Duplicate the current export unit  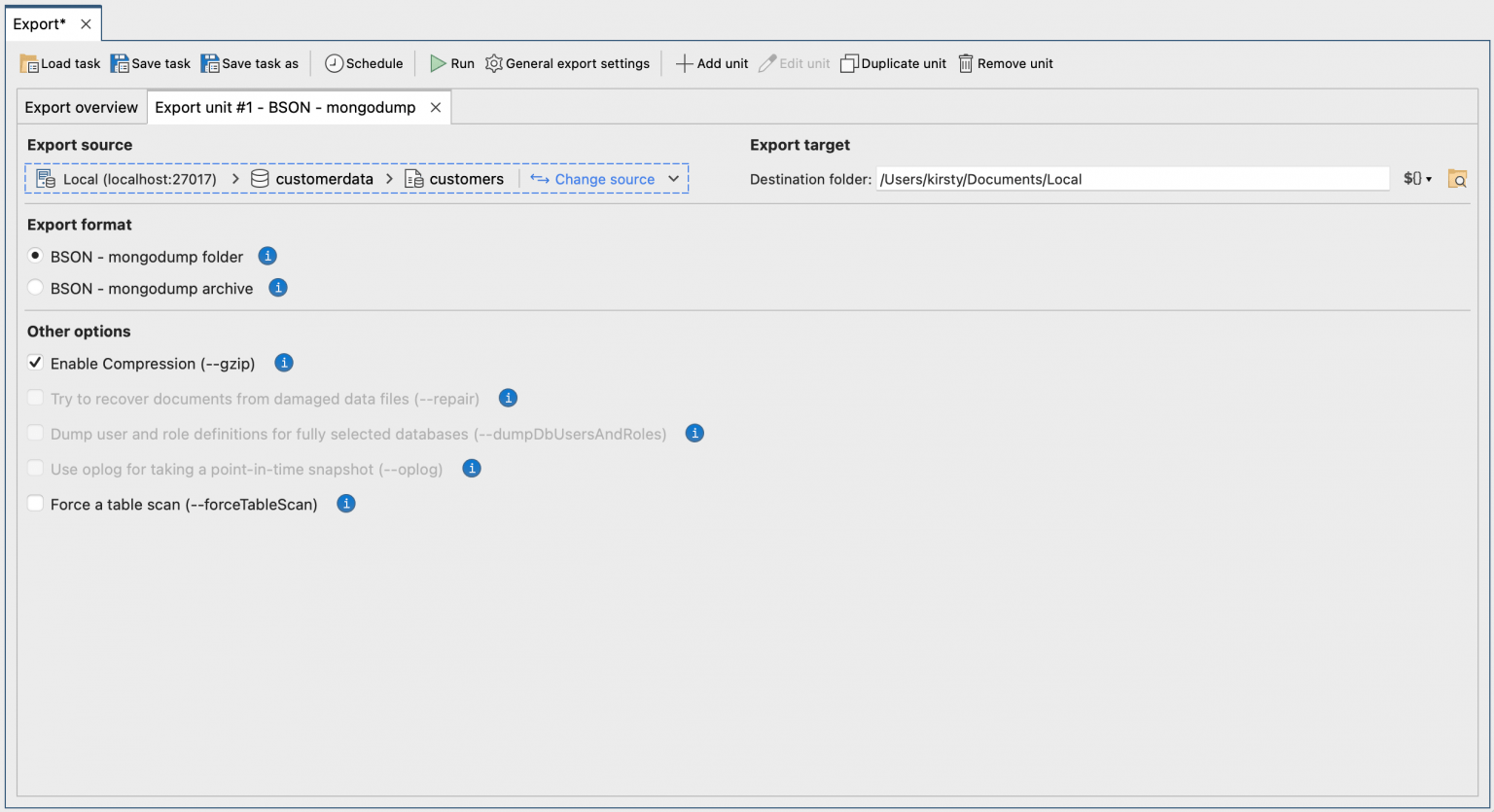point(851,62)
